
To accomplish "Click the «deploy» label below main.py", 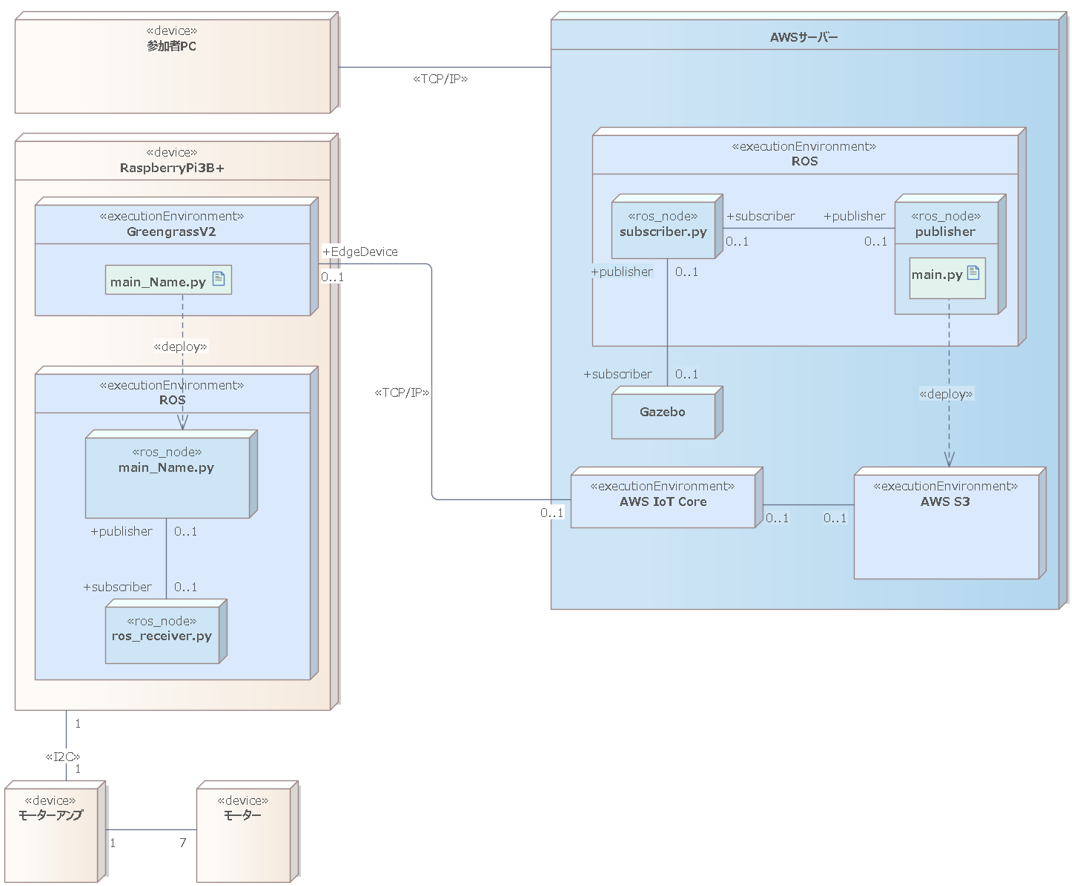I will (945, 394).
